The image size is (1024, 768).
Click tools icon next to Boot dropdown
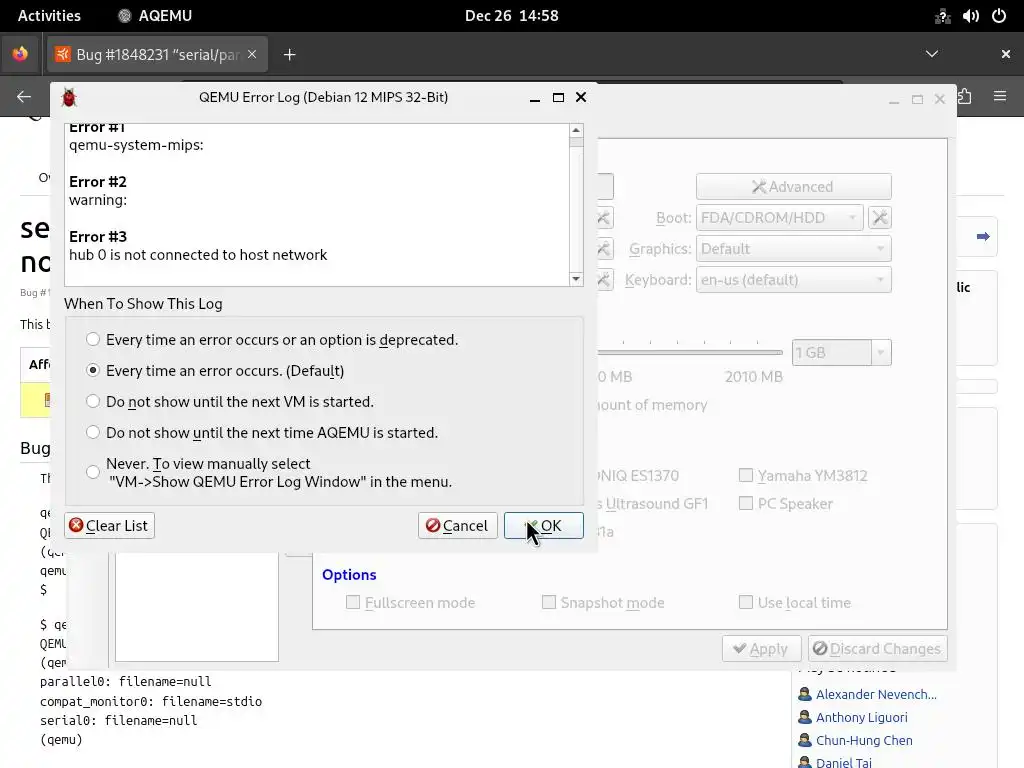(x=880, y=217)
